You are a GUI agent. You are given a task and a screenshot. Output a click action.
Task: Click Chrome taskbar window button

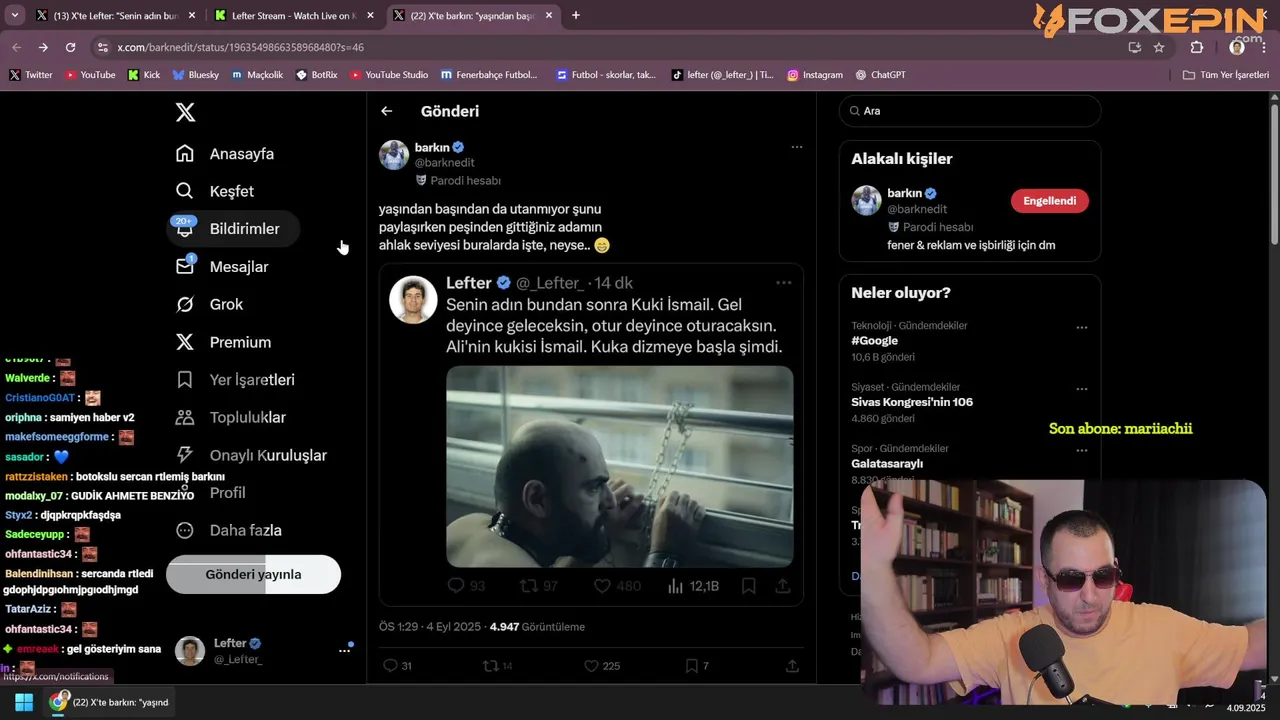point(112,702)
